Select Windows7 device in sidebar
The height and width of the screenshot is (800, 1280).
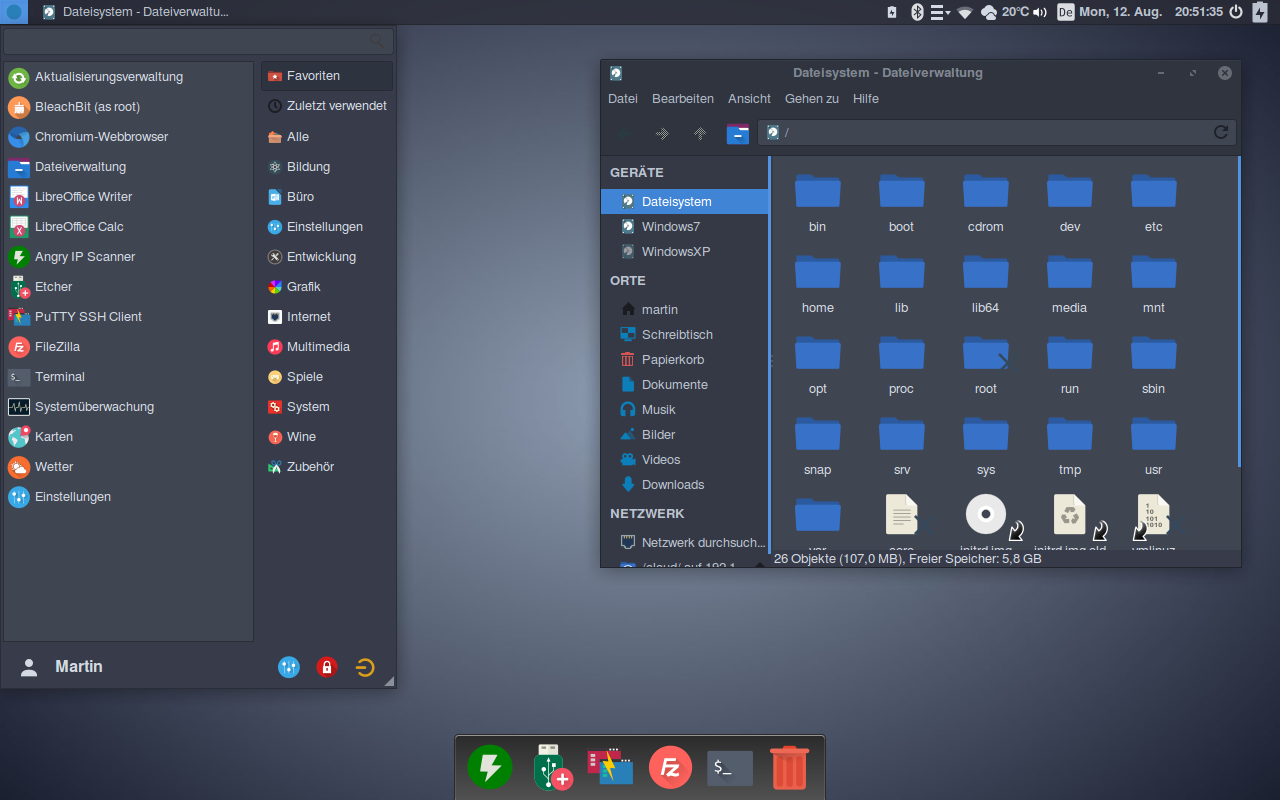pos(685,227)
